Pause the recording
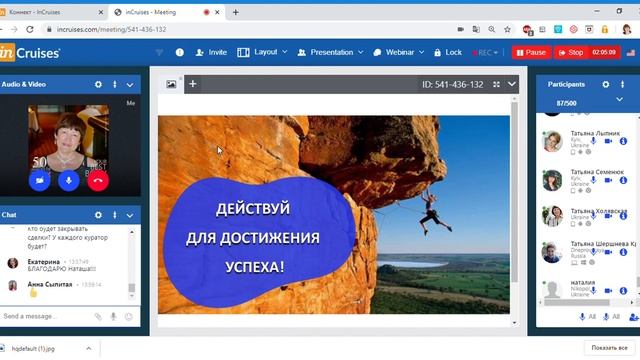 click(531, 53)
